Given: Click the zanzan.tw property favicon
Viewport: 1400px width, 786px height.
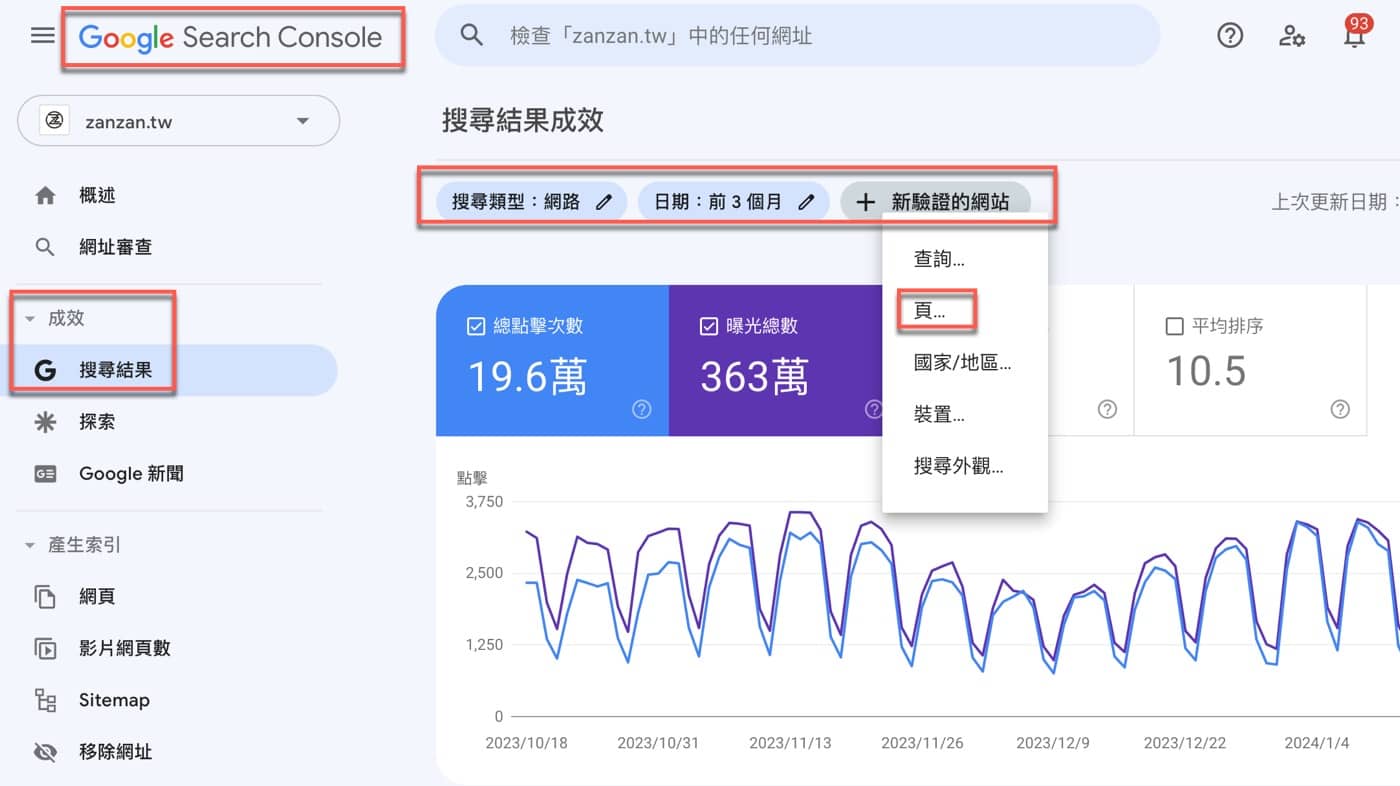Looking at the screenshot, I should click(54, 122).
